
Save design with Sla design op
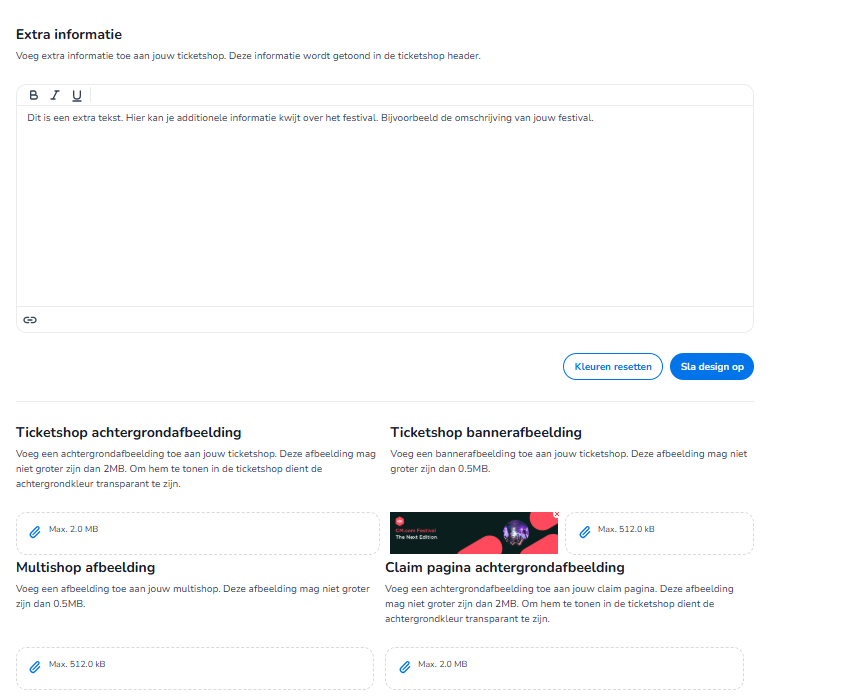pos(711,367)
